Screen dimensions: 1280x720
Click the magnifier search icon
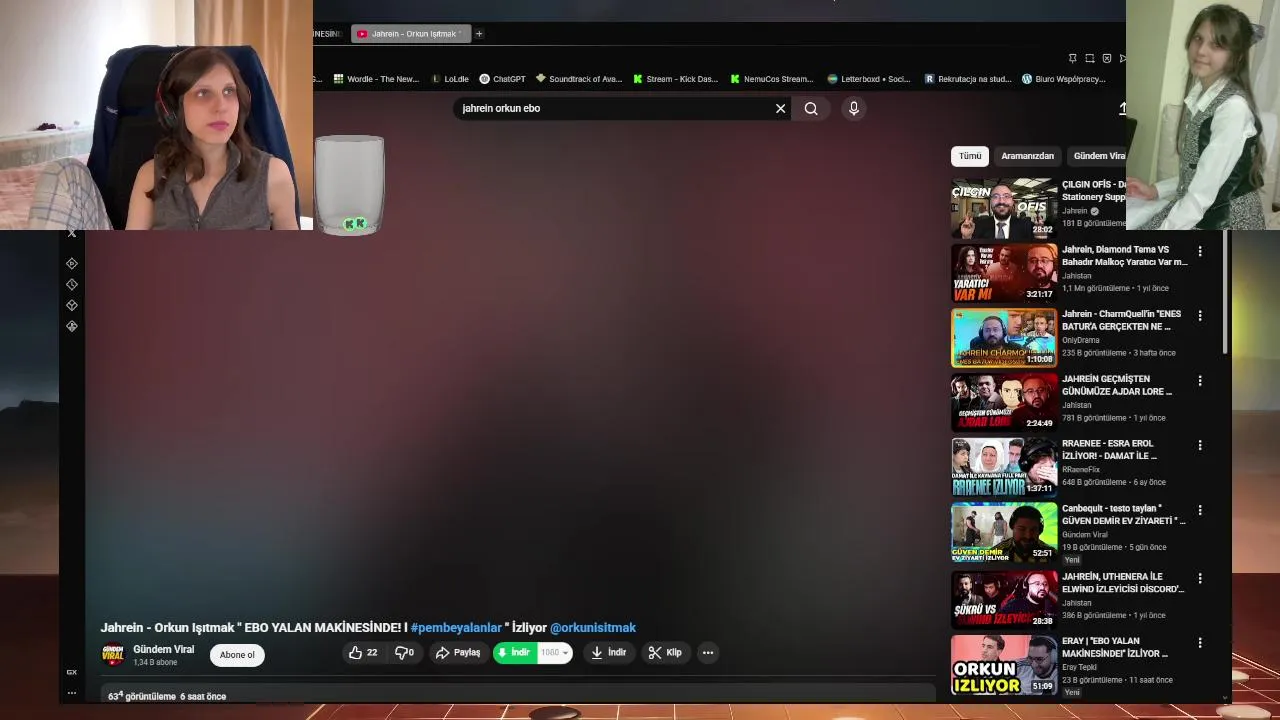click(811, 108)
